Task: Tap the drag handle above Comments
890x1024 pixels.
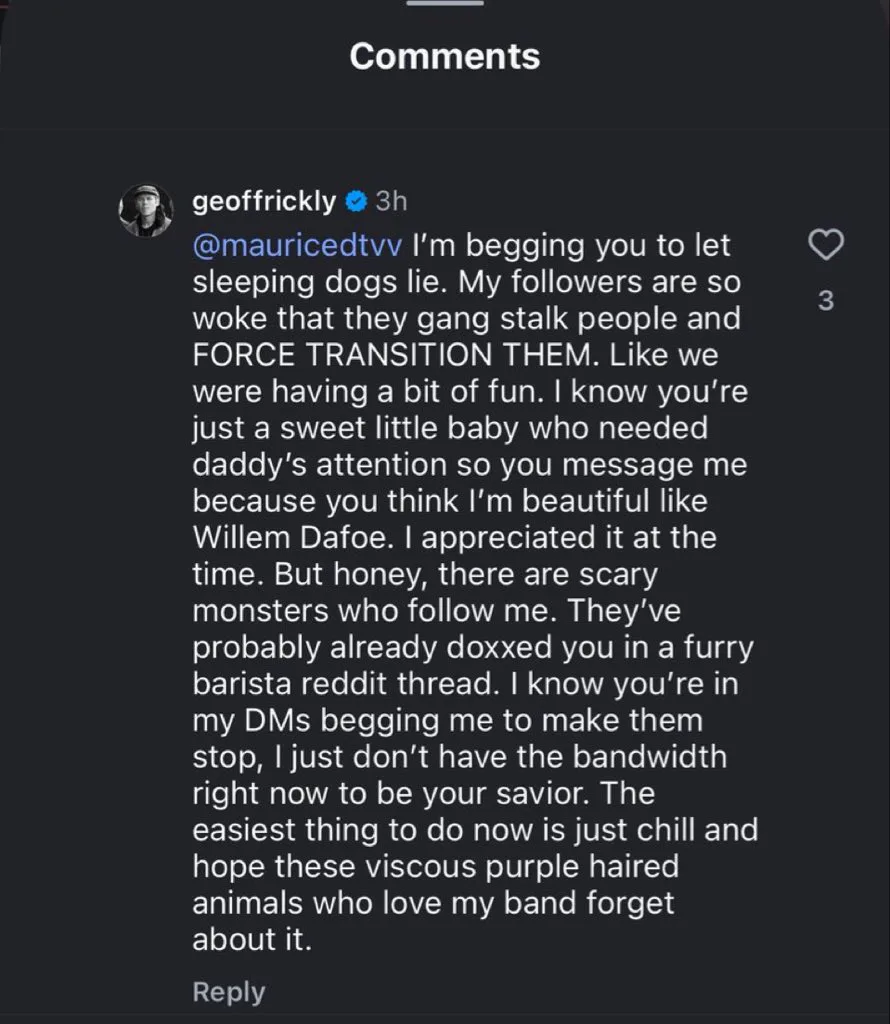Action: [444, 3]
